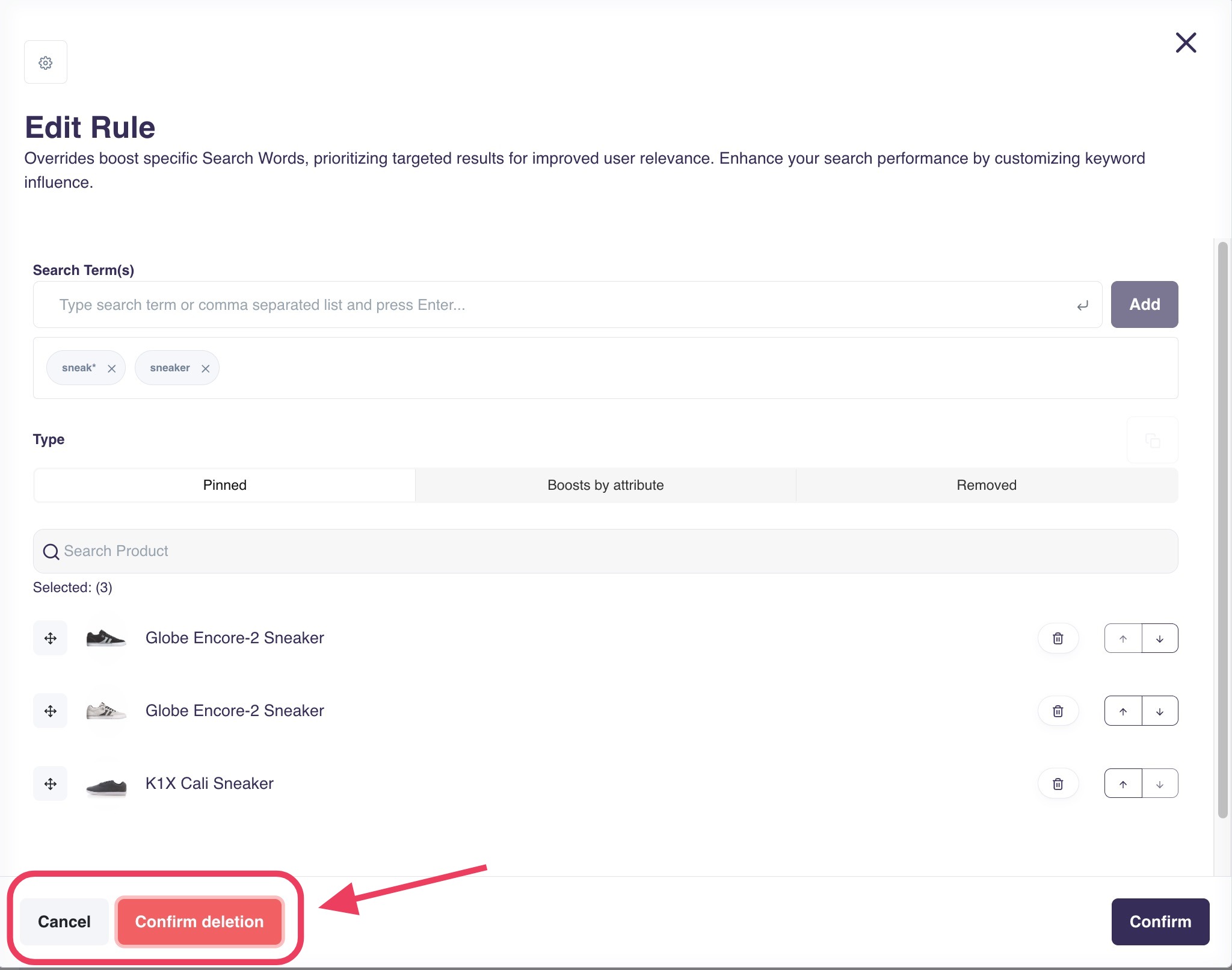The image size is (1232, 970).
Task: Switch to the Removed type tab
Action: (986, 485)
